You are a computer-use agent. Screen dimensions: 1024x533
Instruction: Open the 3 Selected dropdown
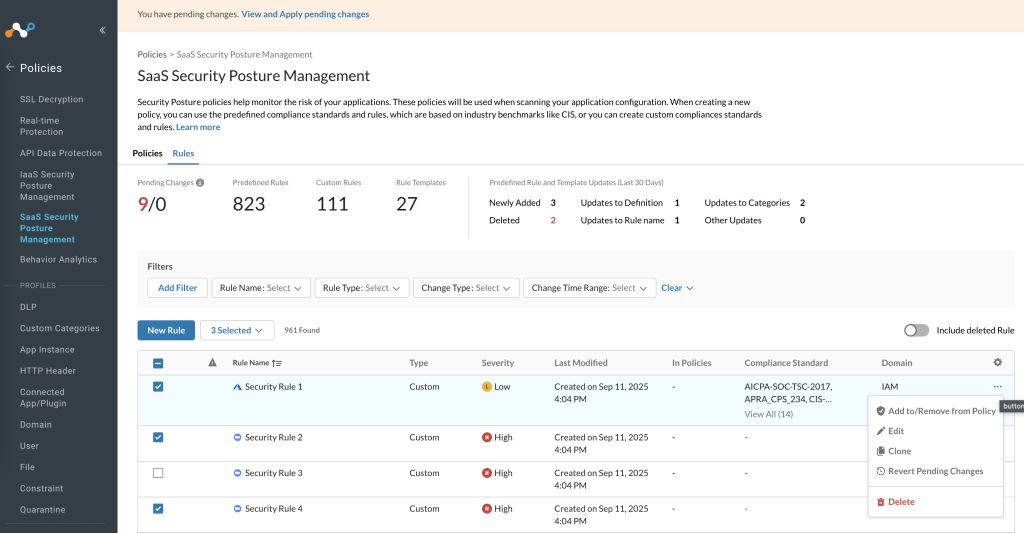point(237,331)
